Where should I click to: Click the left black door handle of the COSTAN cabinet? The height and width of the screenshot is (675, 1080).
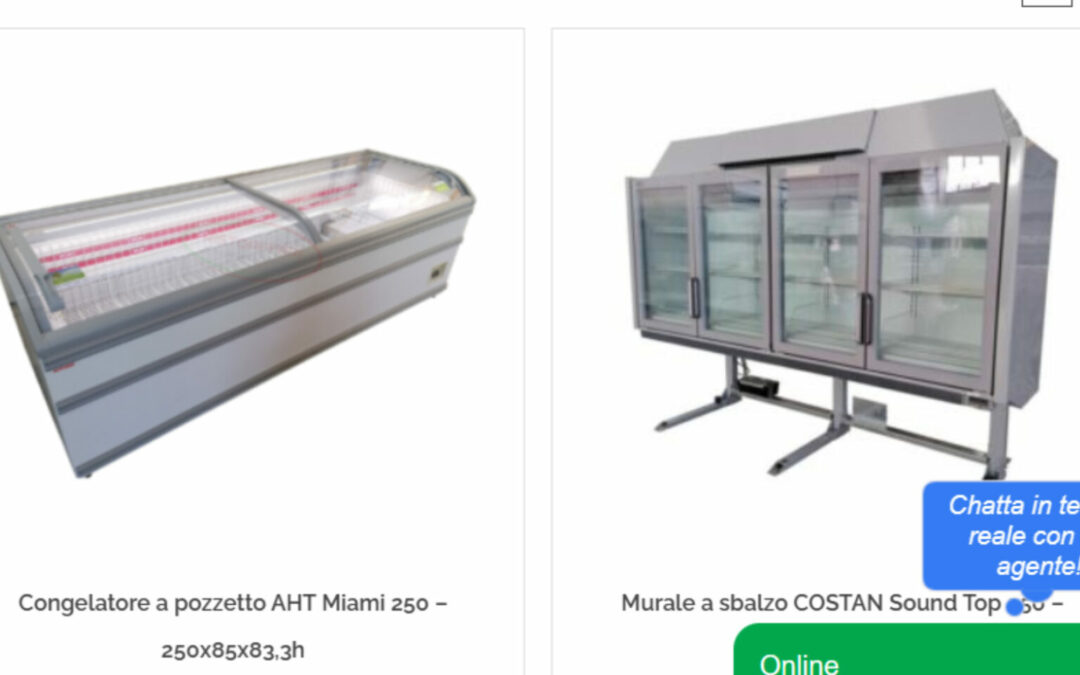(695, 298)
